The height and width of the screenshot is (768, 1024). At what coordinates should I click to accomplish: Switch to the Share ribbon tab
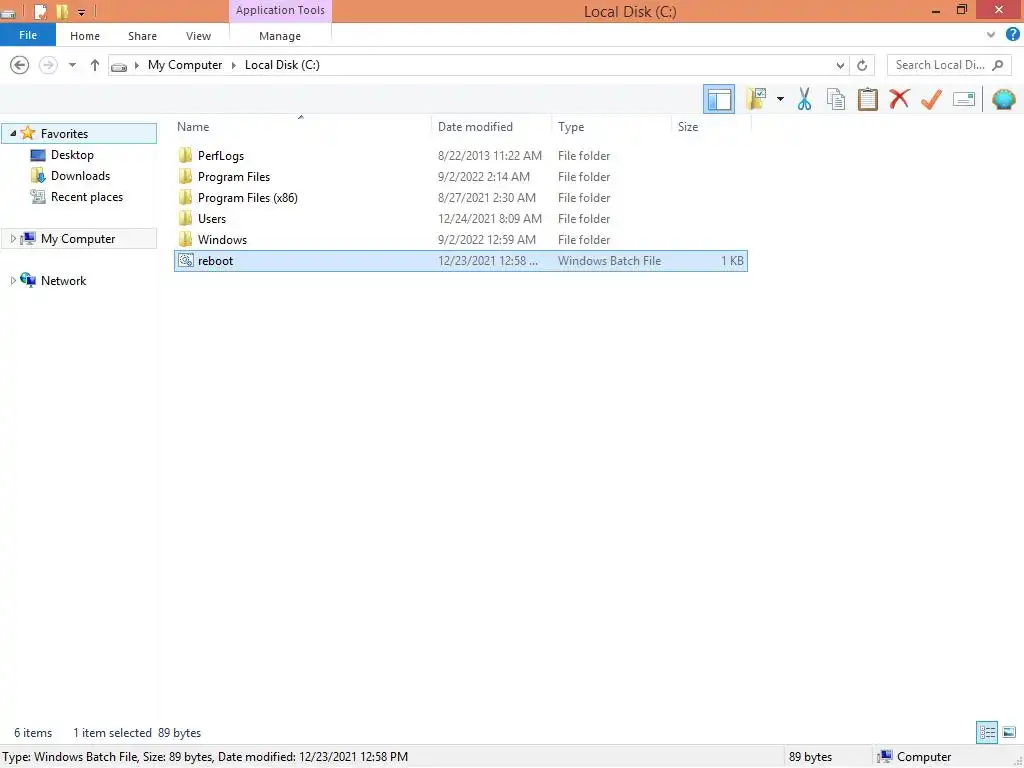142,36
